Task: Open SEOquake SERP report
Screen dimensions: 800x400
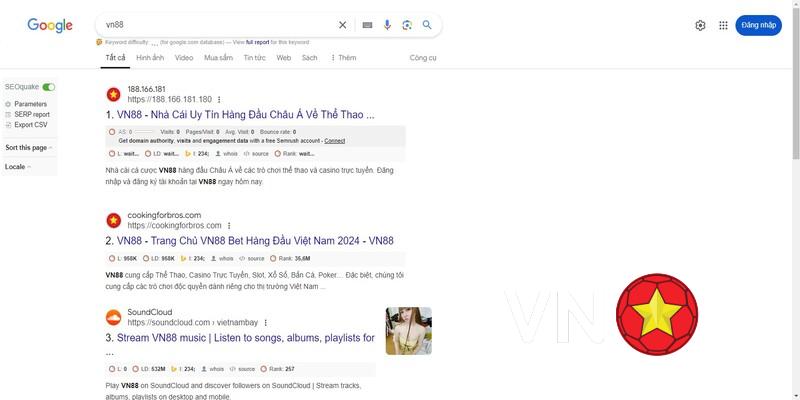Action: tap(28, 114)
